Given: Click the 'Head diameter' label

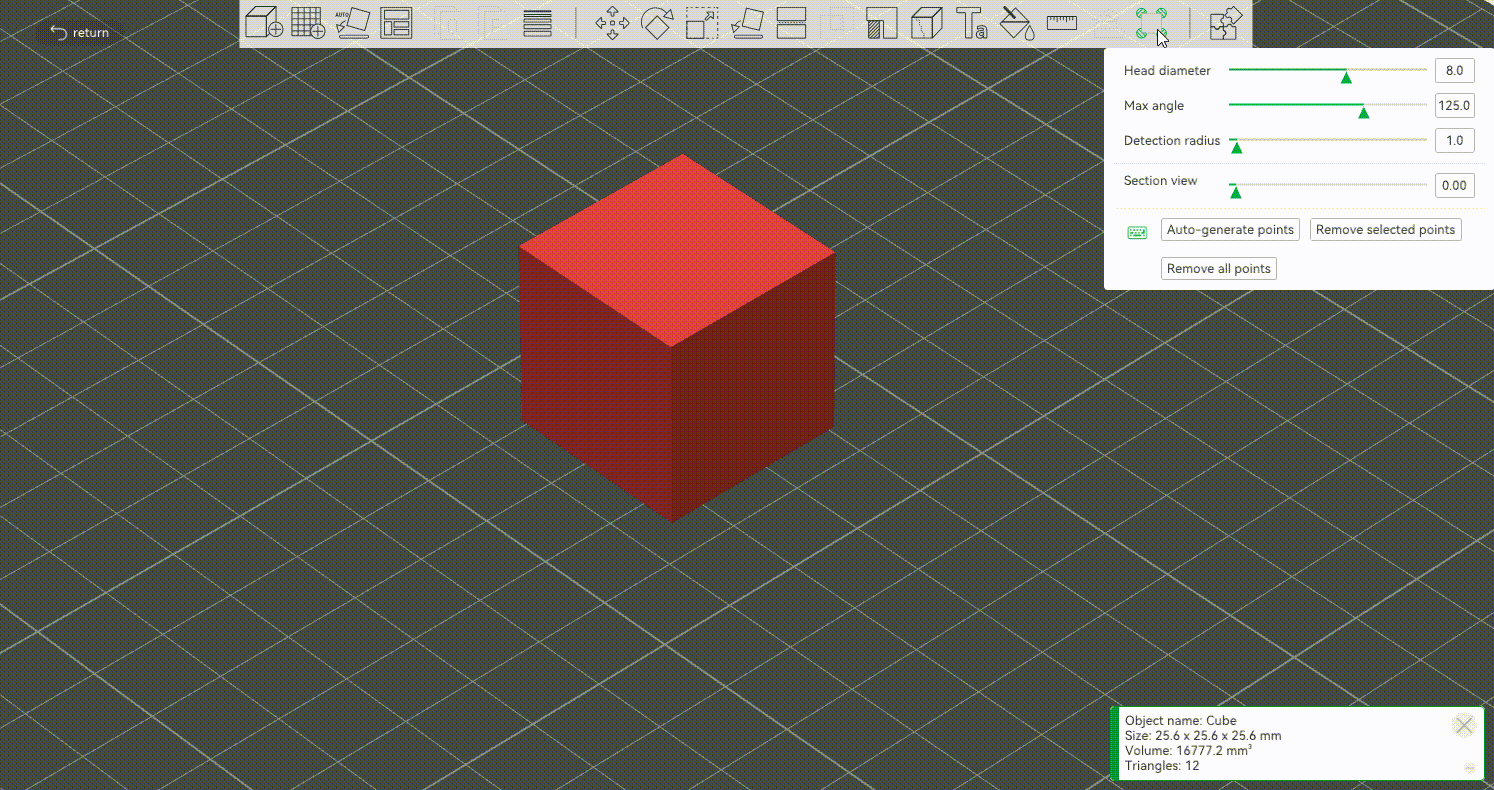Looking at the screenshot, I should point(1167,71).
